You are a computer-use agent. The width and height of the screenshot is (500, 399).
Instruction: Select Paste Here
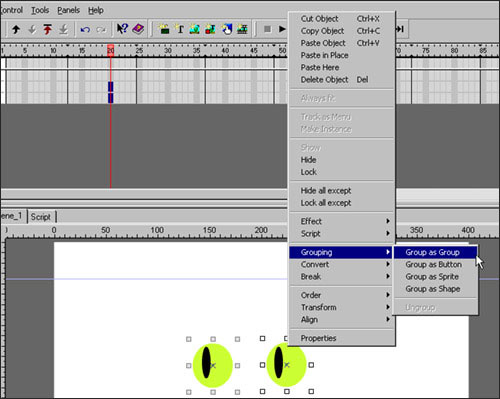click(x=342, y=67)
